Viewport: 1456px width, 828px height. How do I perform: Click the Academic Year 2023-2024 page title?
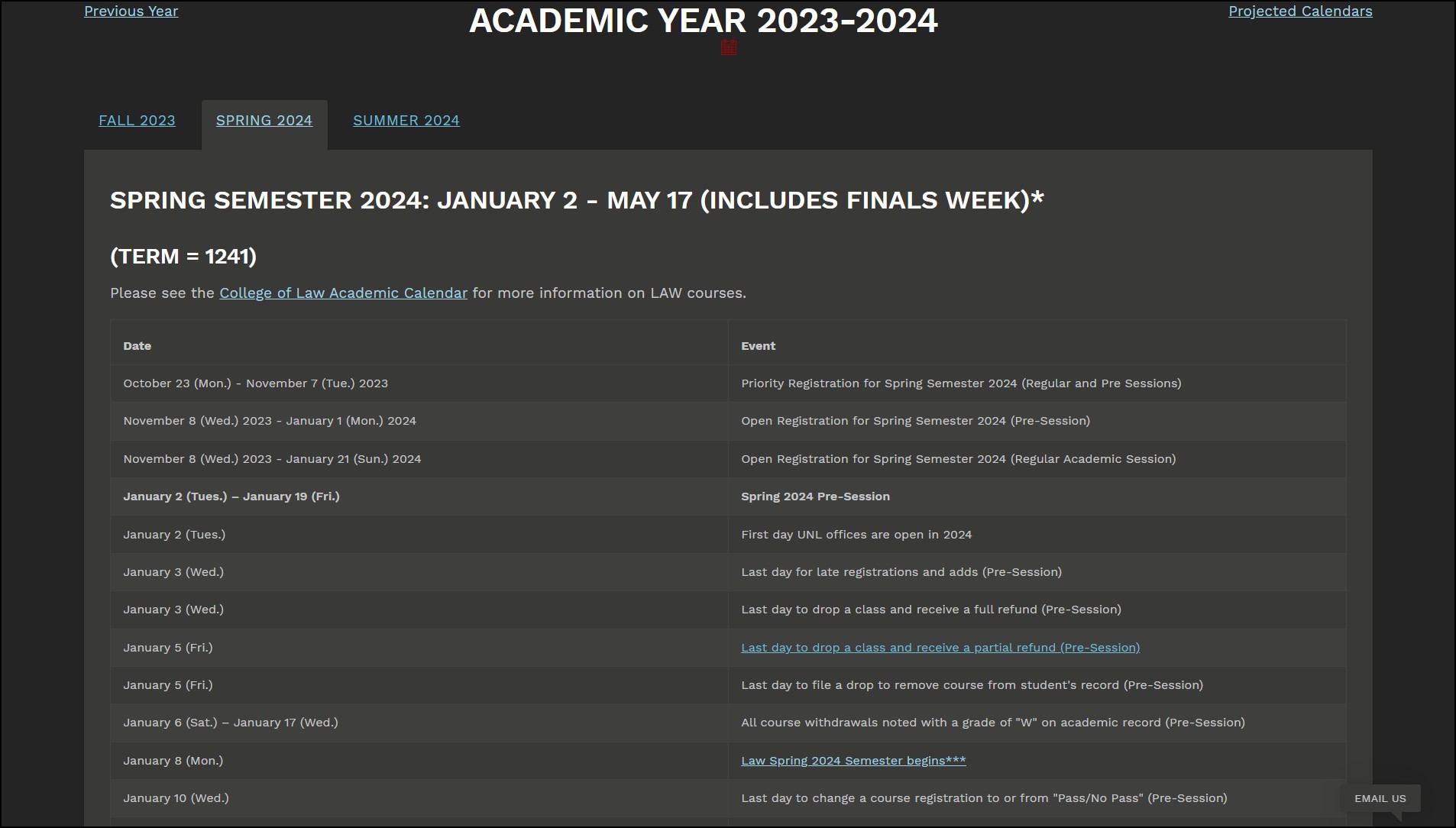703,21
